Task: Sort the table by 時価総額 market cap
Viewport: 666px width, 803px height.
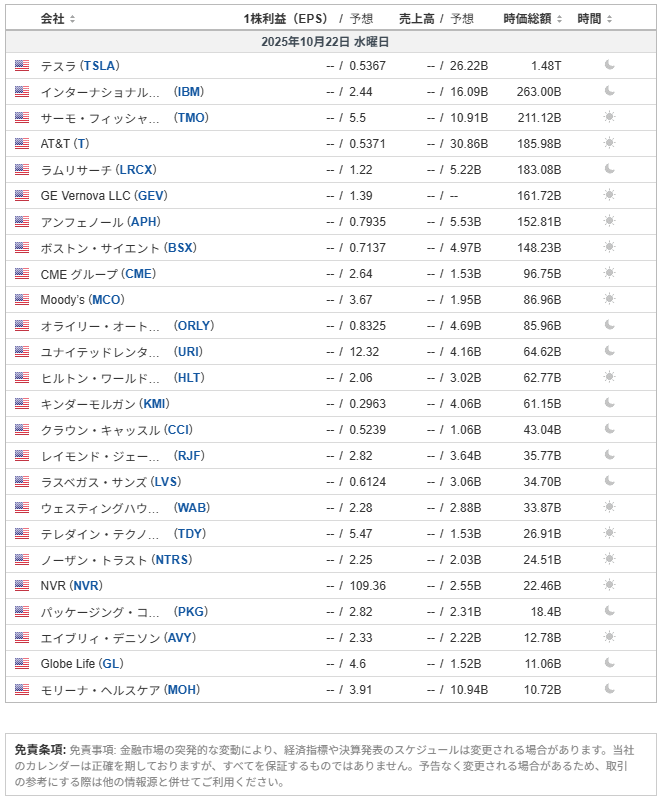Action: tap(533, 19)
